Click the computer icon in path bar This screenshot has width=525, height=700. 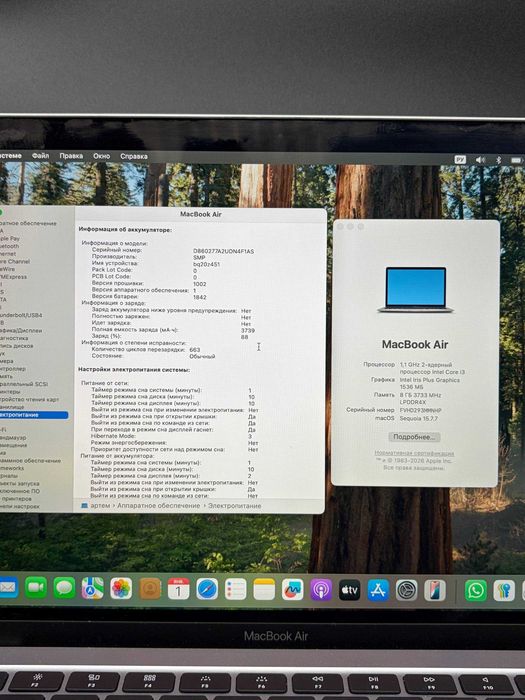coord(85,505)
